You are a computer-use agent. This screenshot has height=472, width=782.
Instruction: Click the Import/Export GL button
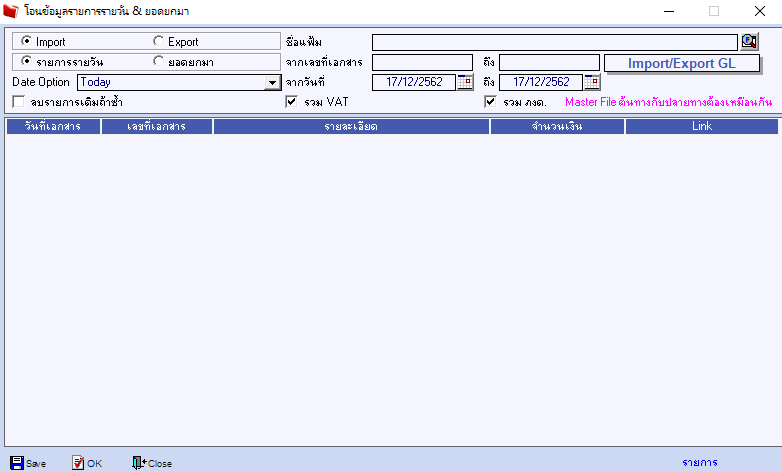pos(682,63)
